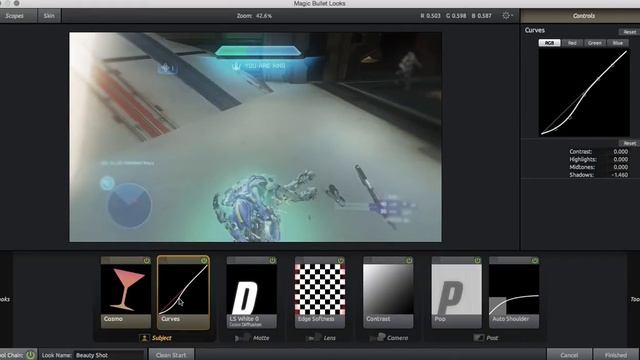Click the Lens stage icon

[x=313, y=338]
